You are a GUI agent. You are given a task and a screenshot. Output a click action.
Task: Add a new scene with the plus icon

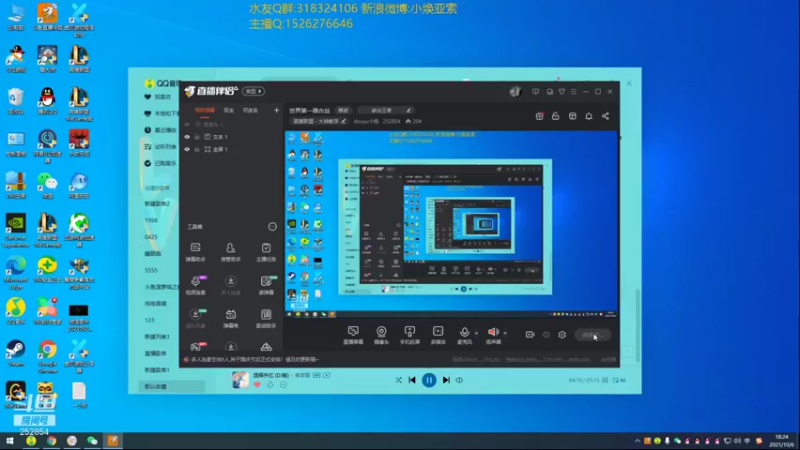coord(277,110)
